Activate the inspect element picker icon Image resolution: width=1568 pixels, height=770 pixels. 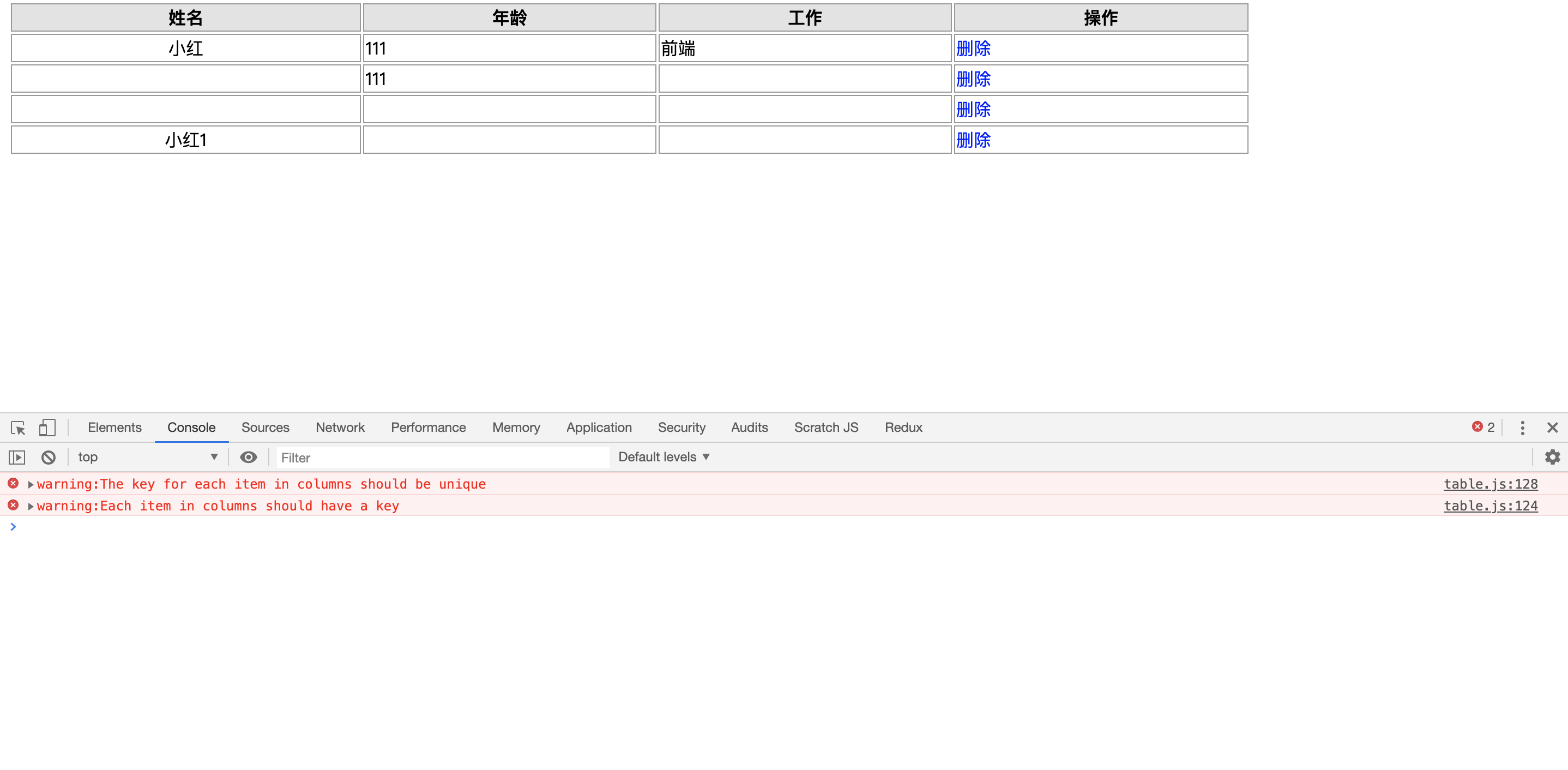click(18, 428)
